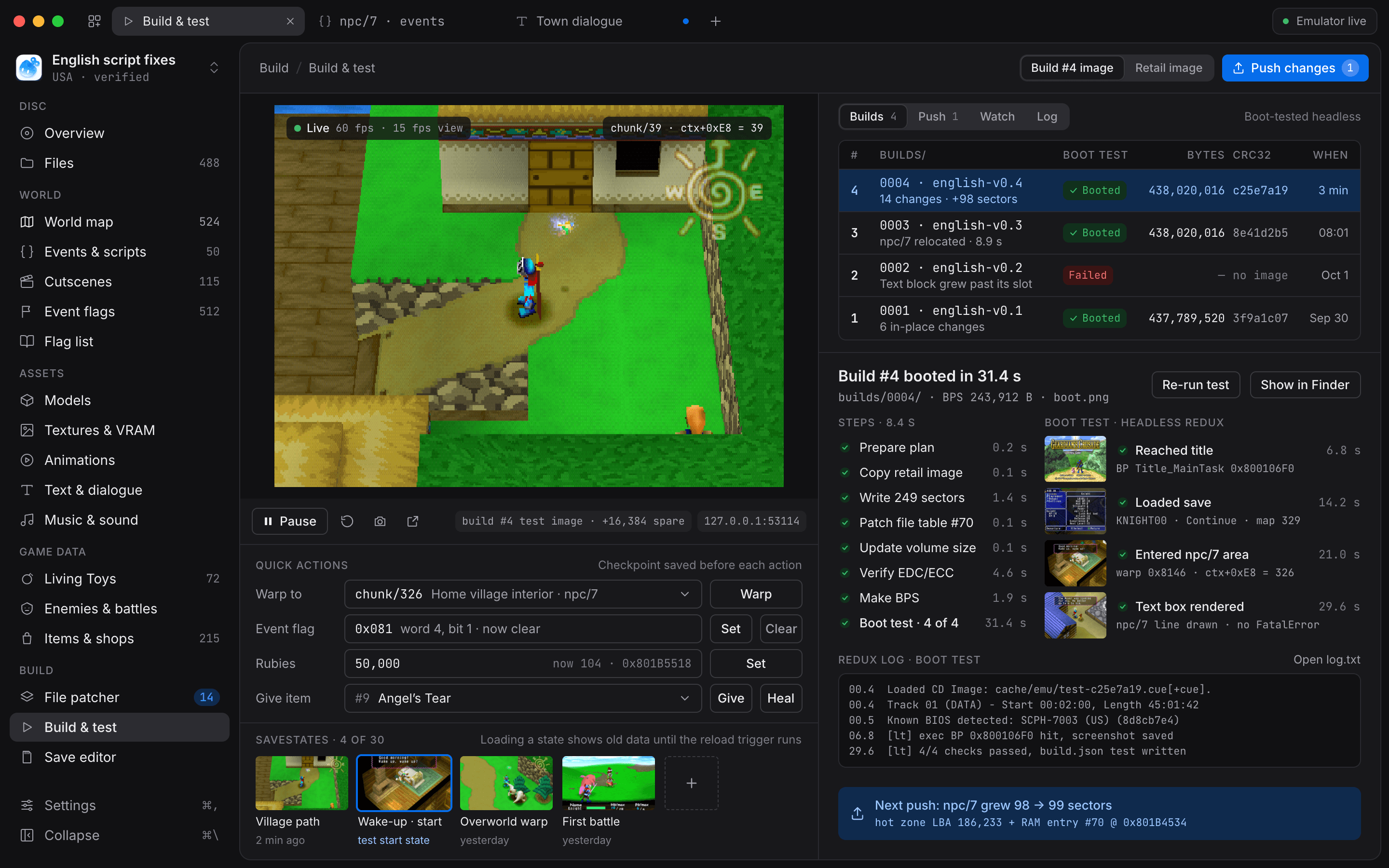Viewport: 1389px width, 868px height.
Task: Open Models assets section
Action: (x=120, y=400)
